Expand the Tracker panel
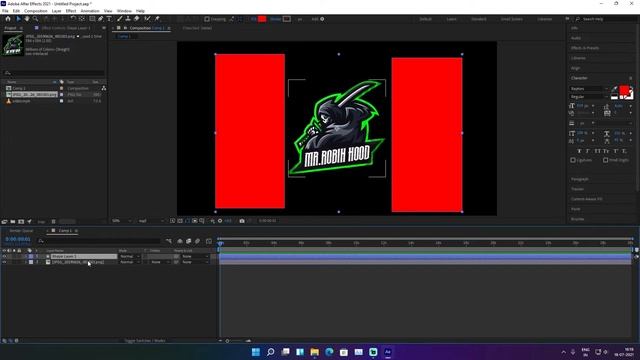The width and height of the screenshot is (640, 360). pos(577,189)
